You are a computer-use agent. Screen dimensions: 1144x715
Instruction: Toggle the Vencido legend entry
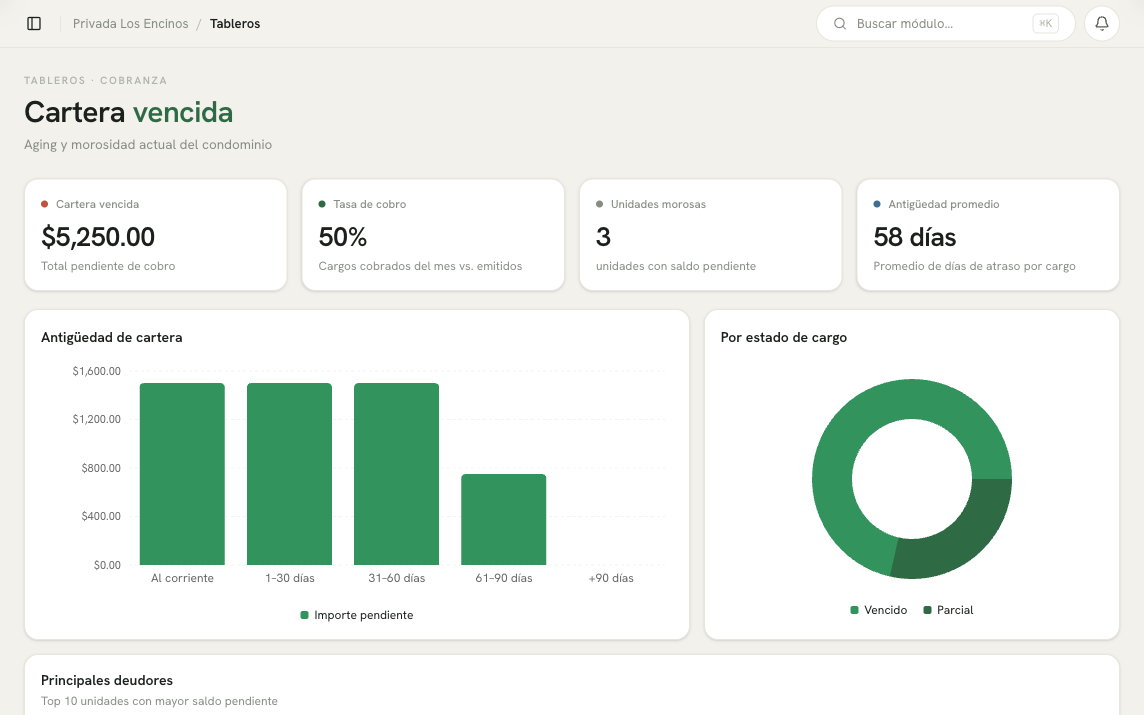878,610
